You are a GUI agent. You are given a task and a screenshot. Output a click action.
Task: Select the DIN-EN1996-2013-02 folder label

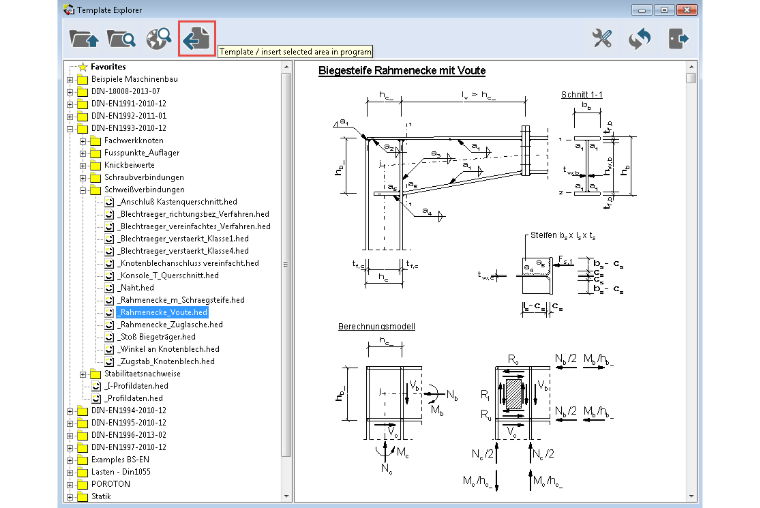[128, 435]
